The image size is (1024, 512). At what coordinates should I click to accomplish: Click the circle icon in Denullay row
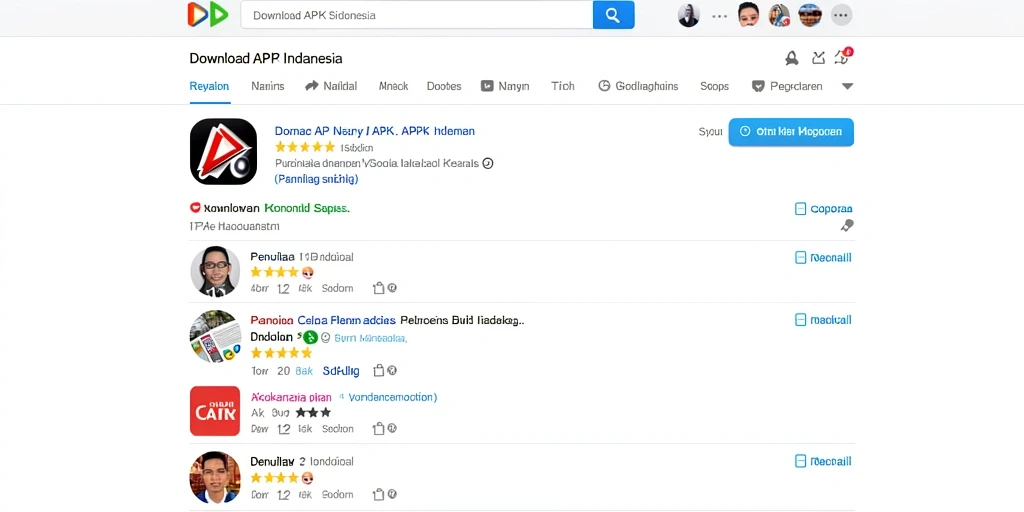click(x=392, y=494)
